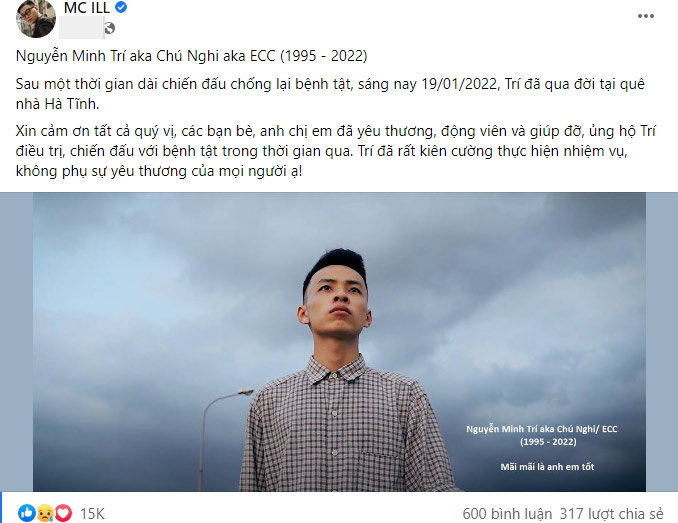This screenshot has width=678, height=523.
Task: Click the '(1995 - 2022)' caption inside the photo
Action: click(548, 442)
